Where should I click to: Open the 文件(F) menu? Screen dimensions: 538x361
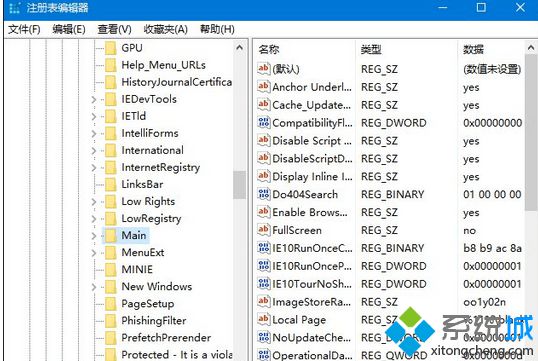pos(24,30)
